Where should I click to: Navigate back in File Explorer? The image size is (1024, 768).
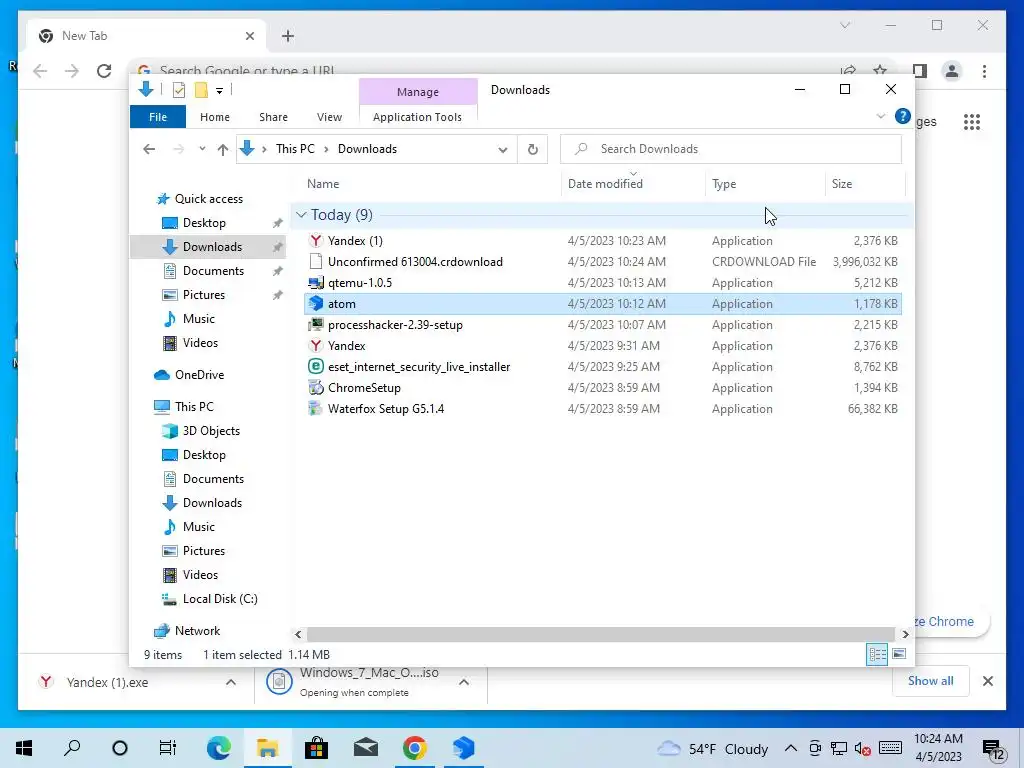click(149, 150)
